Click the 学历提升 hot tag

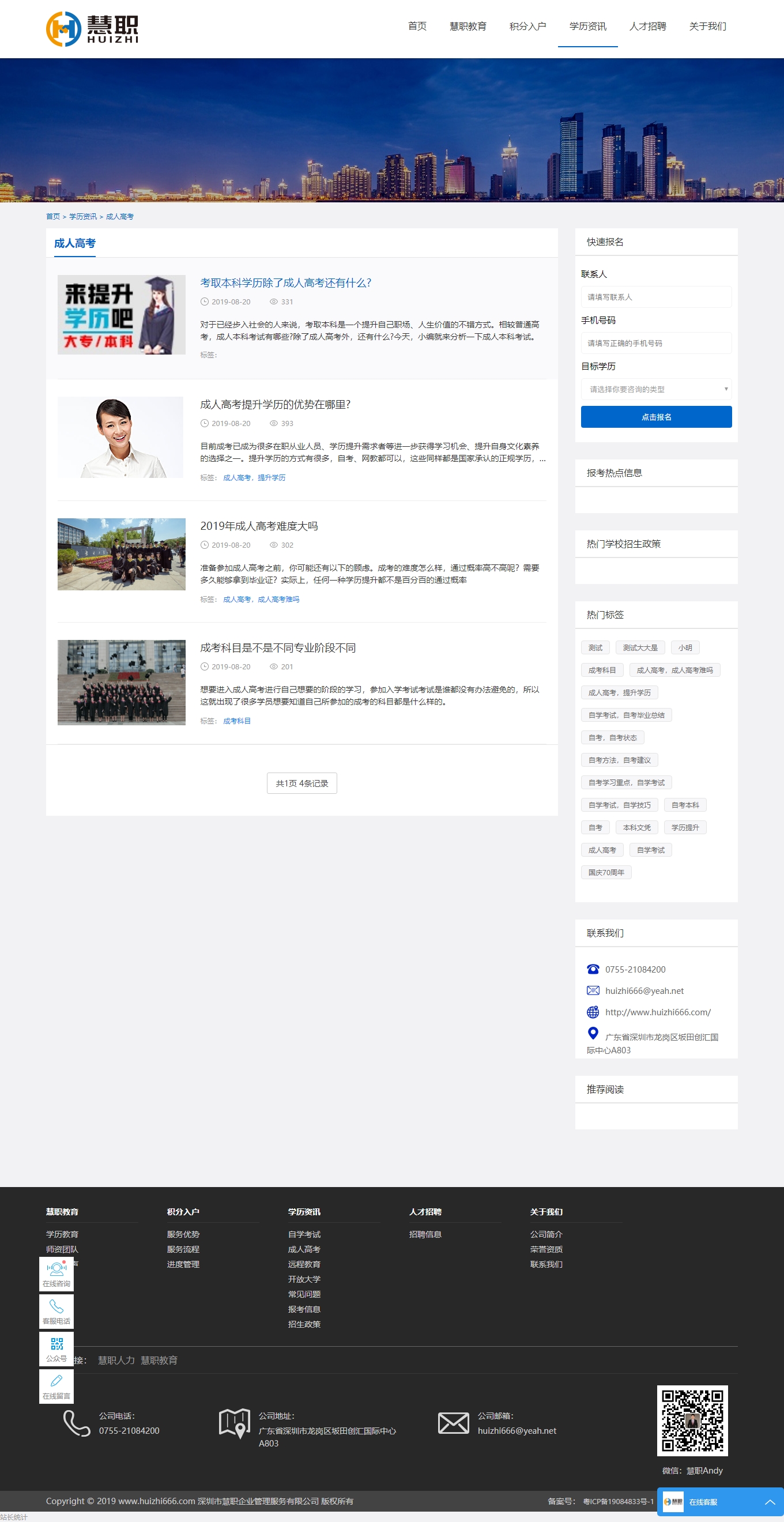[x=685, y=828]
